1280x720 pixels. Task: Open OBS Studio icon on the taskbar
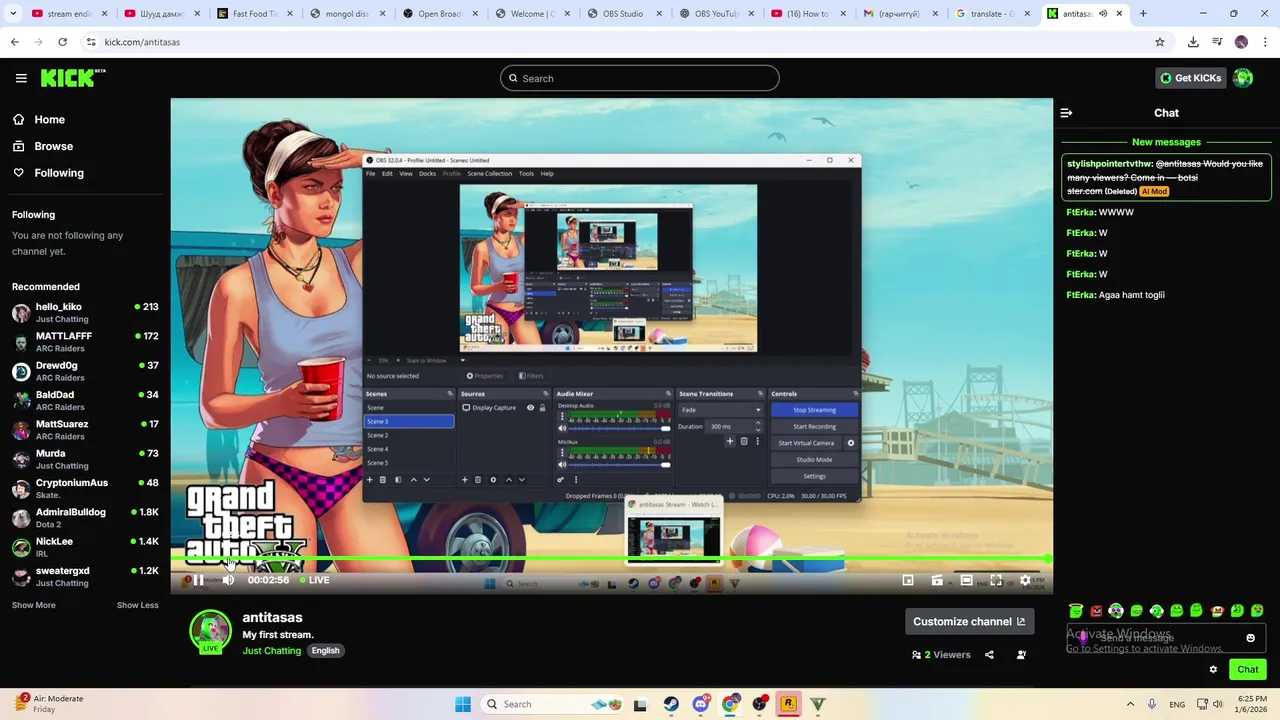pos(760,704)
